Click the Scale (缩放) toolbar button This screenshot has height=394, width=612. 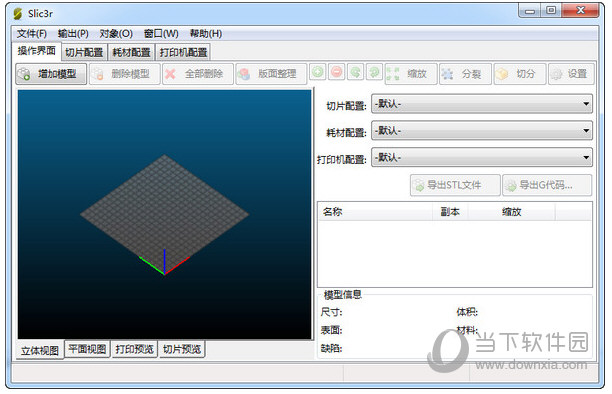(x=411, y=74)
